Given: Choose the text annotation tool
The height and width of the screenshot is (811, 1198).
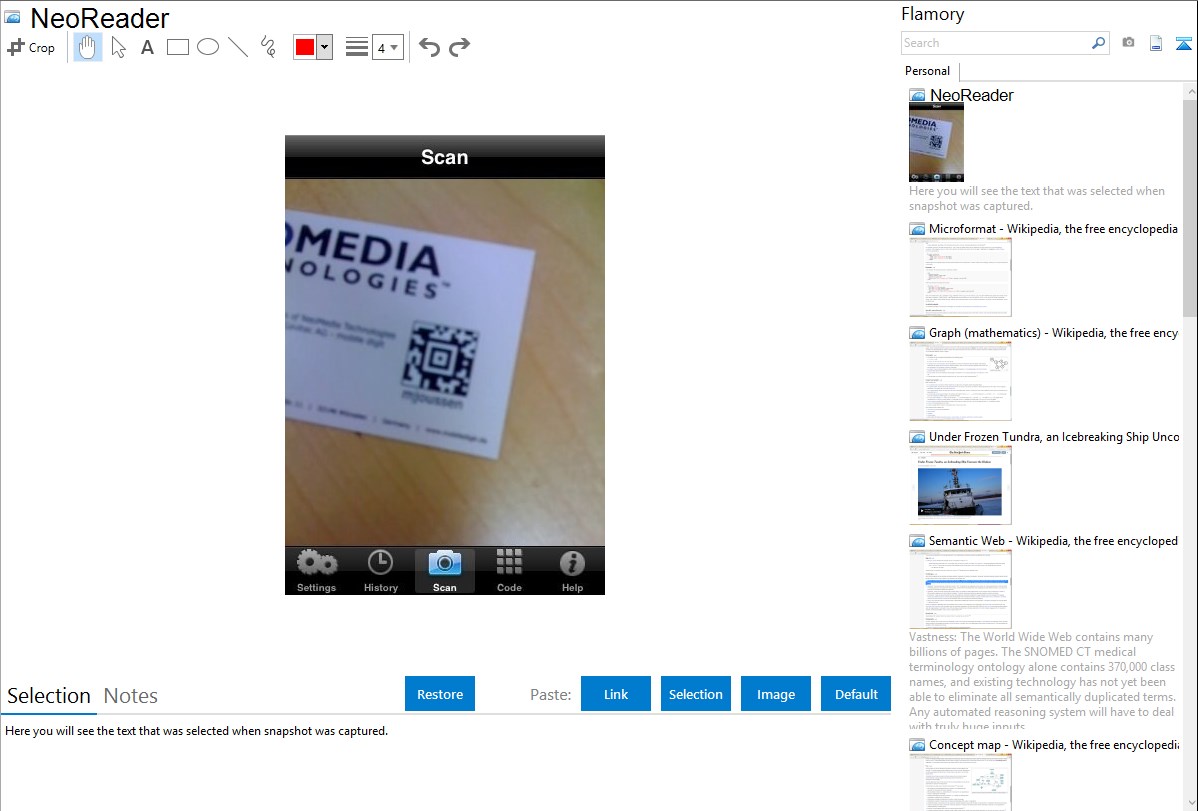Looking at the screenshot, I should (147, 47).
